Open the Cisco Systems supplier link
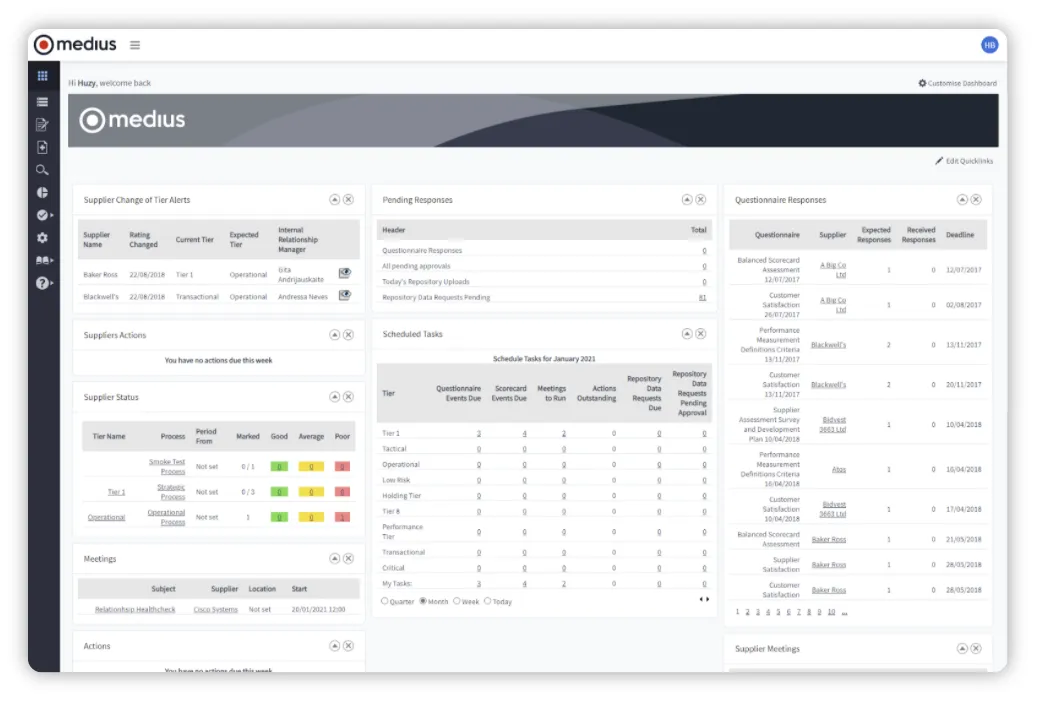Viewport: 1050px width, 708px height. click(x=216, y=610)
